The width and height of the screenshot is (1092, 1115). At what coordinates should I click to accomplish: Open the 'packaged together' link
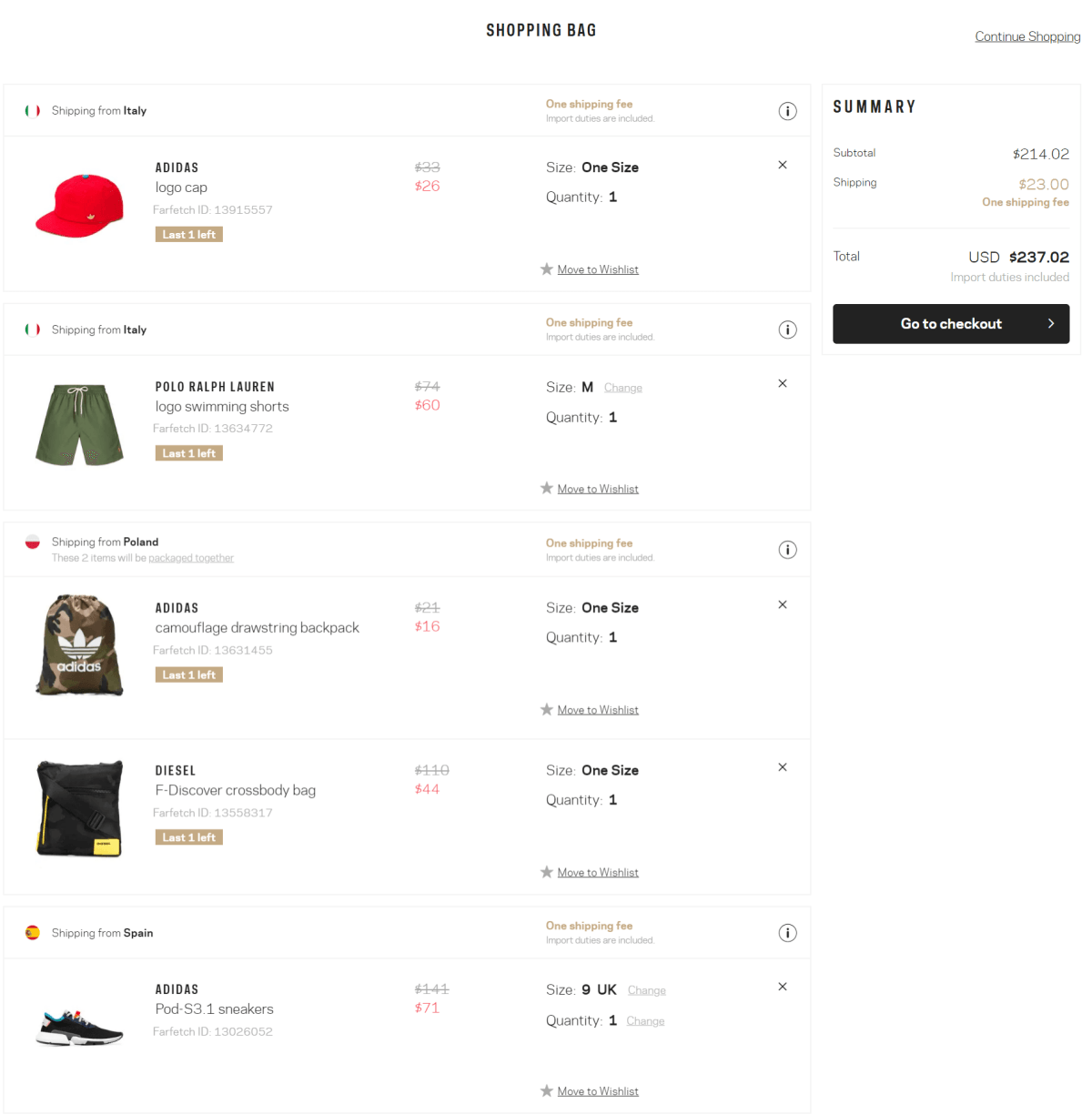[x=191, y=558]
